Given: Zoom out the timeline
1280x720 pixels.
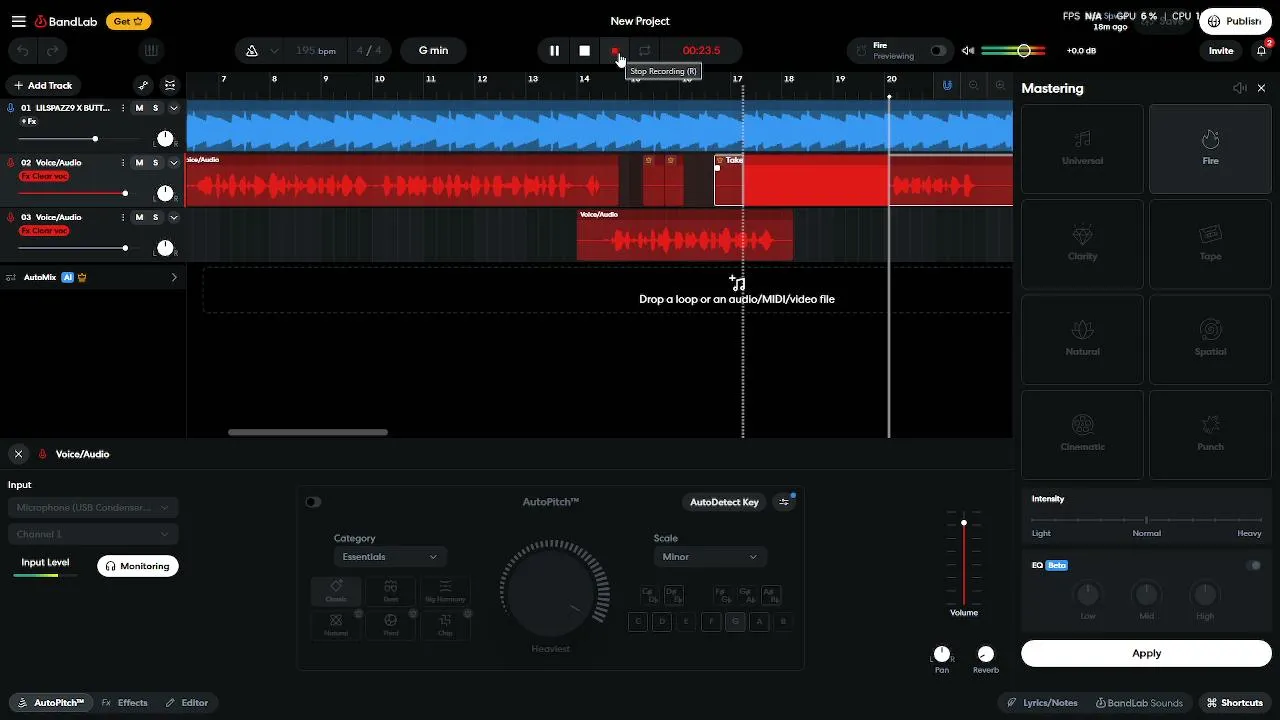Looking at the screenshot, I should [973, 86].
